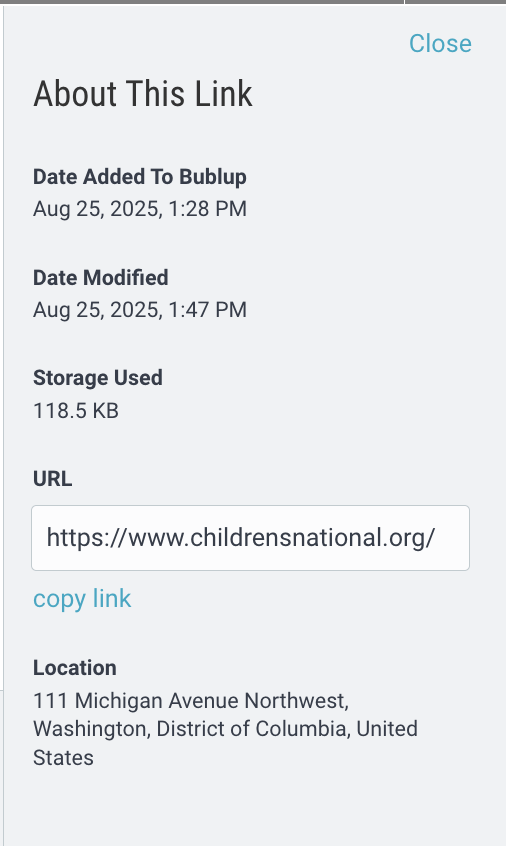Select the 1:28 PM date added timestamp
This screenshot has height=846, width=506.
pyautogui.click(x=140, y=209)
